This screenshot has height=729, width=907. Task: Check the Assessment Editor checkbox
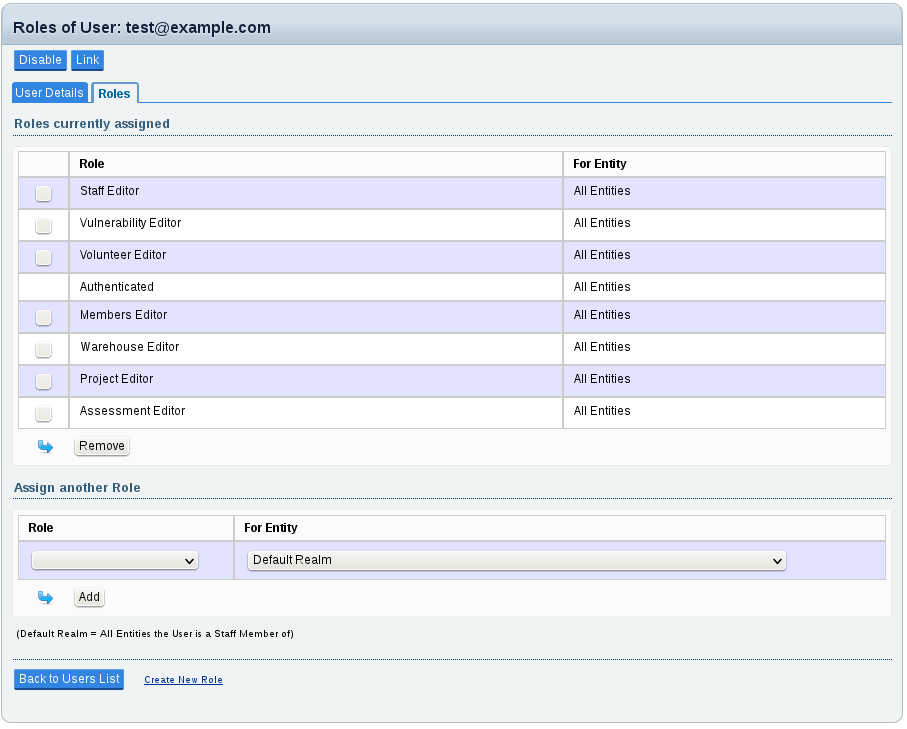[x=43, y=413]
